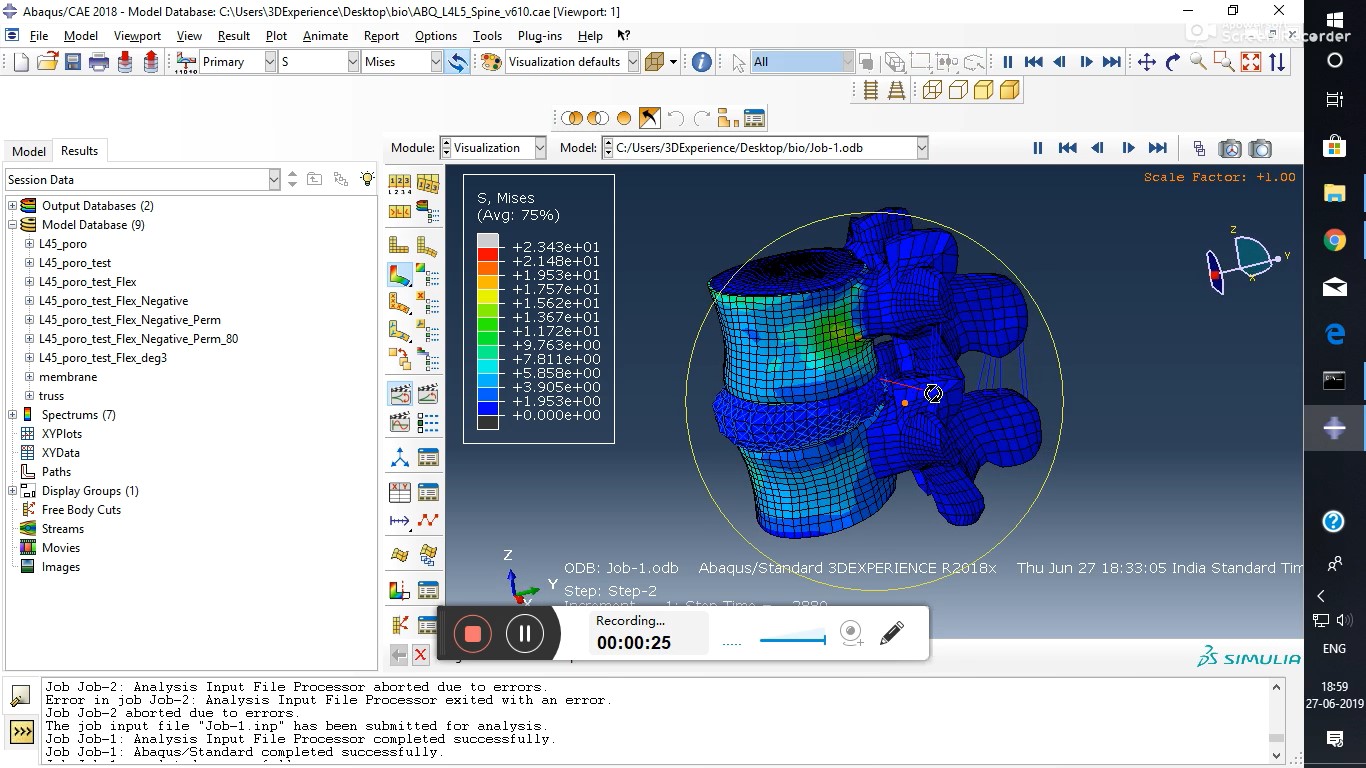Screen dimensions: 1366x768
Task: Toggle the light bulb filter icon
Action: pyautogui.click(x=367, y=179)
